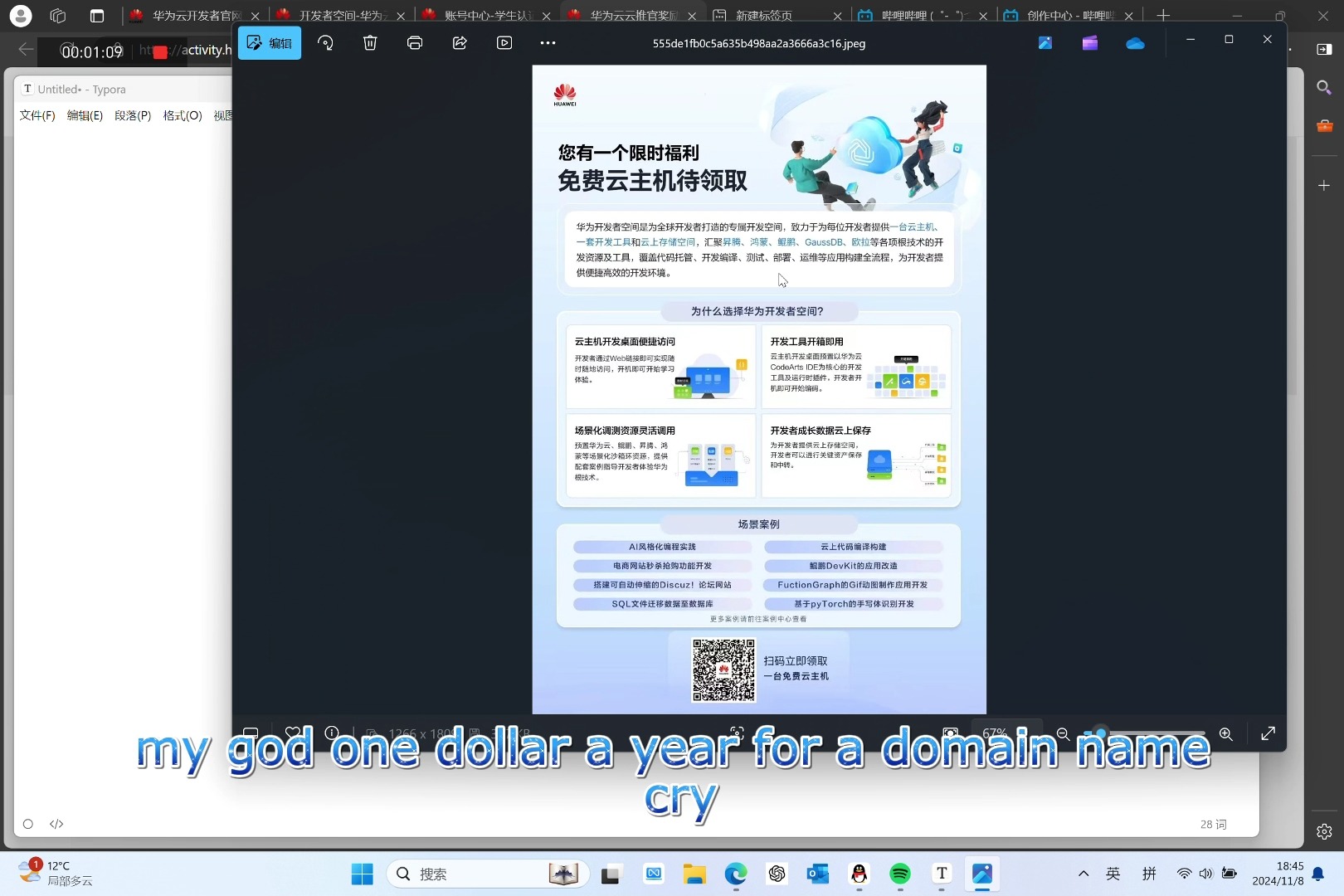Open the Edge sidebar tools briefcase icon
The height and width of the screenshot is (896, 1344).
click(1324, 126)
